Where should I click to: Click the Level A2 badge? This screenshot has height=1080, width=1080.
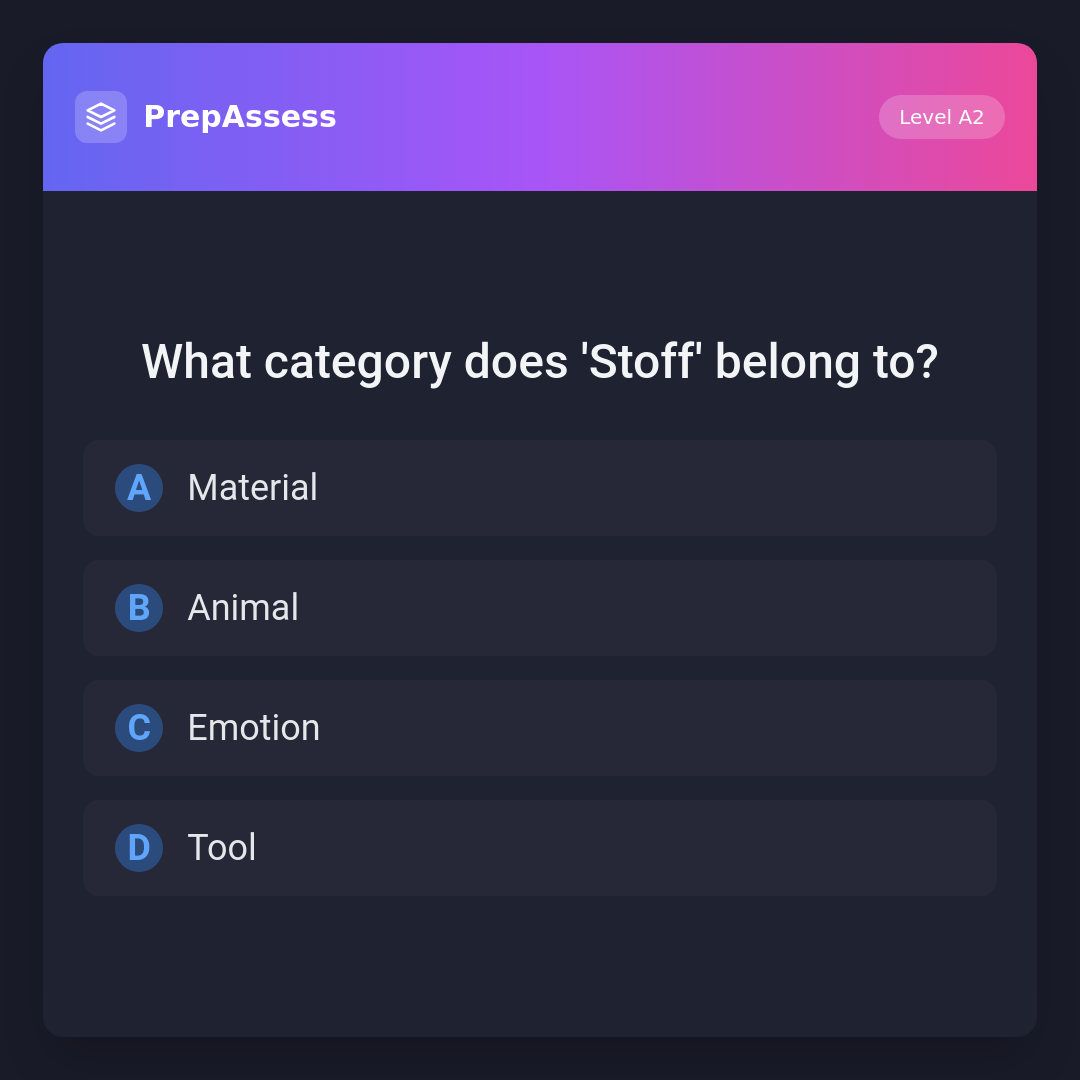pyautogui.click(x=941, y=117)
